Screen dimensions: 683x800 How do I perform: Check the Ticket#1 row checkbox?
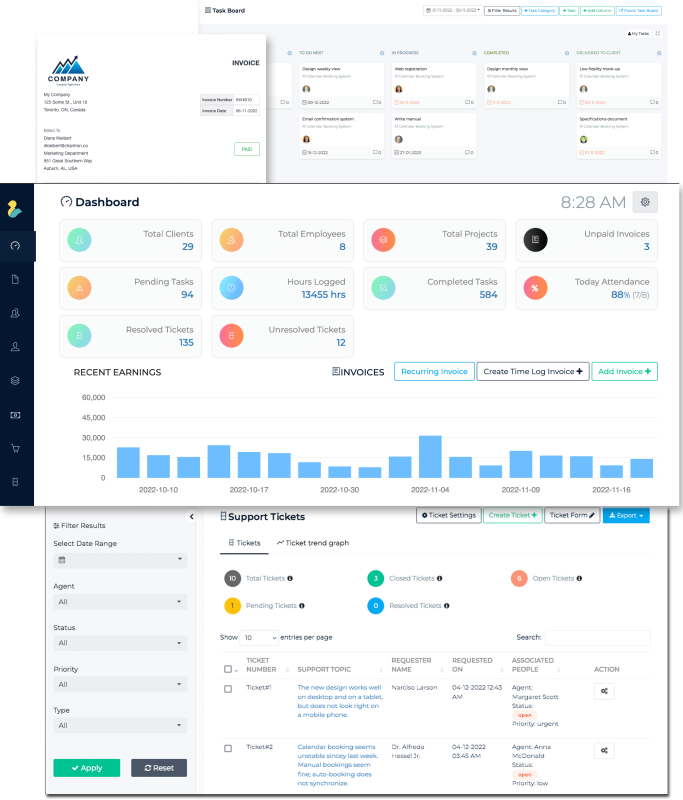pos(228,689)
